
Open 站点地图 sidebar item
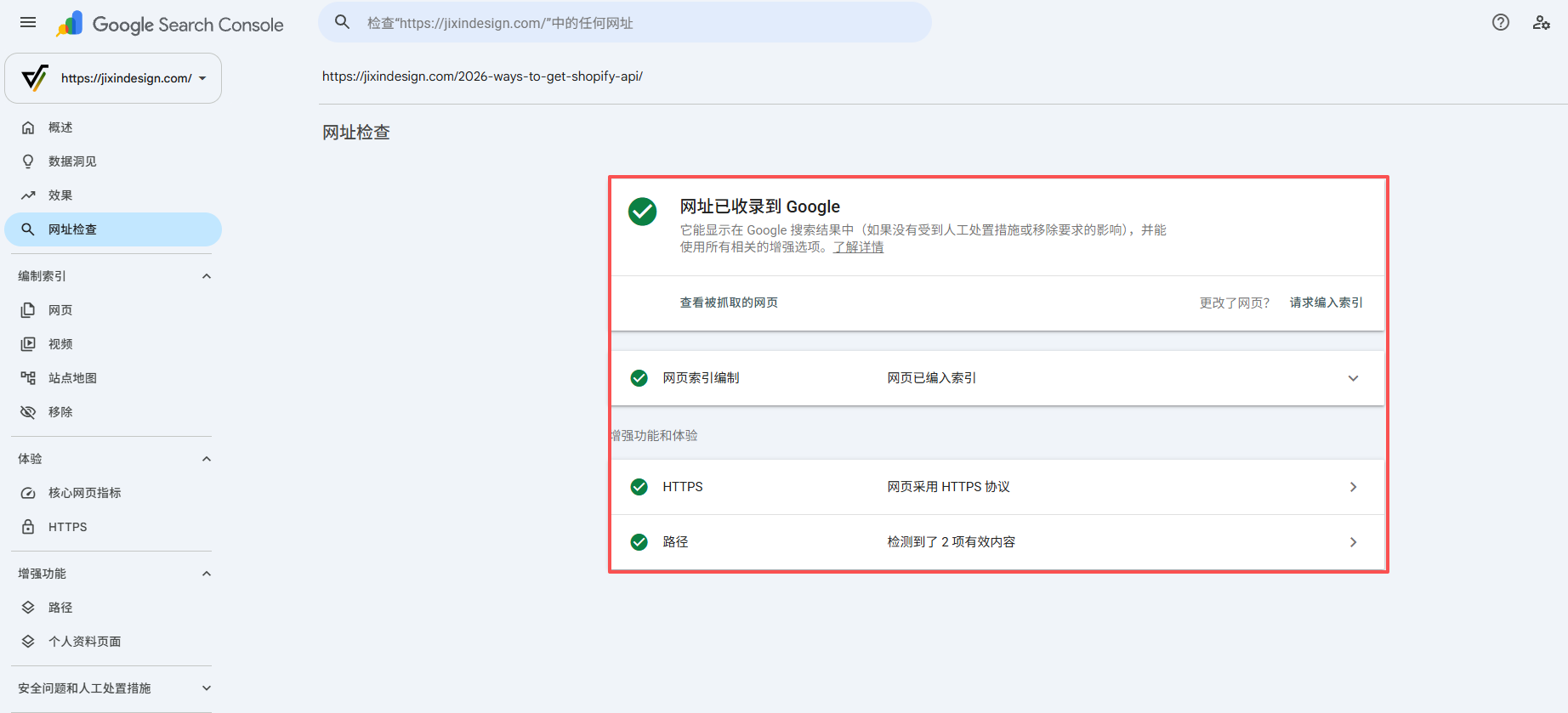point(113,378)
